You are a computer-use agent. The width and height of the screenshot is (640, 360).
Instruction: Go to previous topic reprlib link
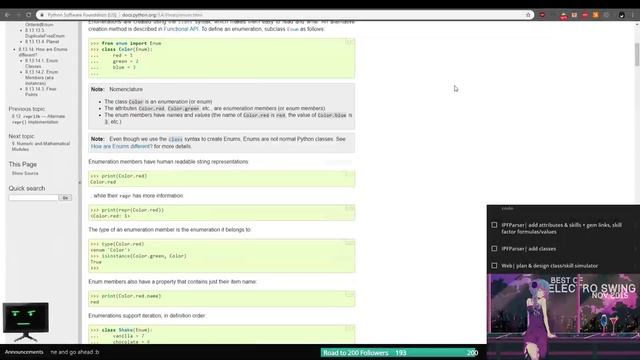tap(38, 119)
